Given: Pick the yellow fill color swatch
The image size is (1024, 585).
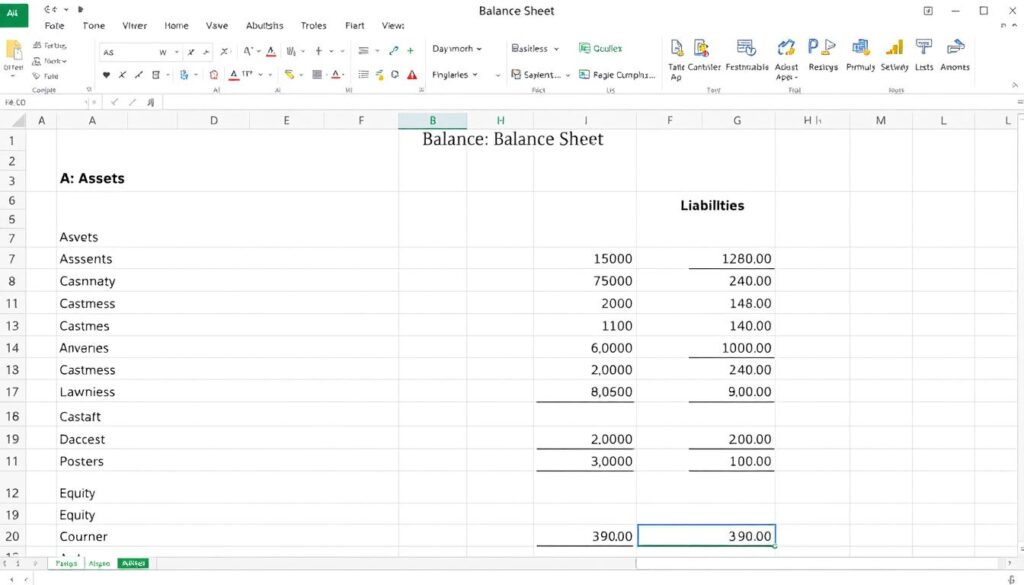Looking at the screenshot, I should 290,74.
